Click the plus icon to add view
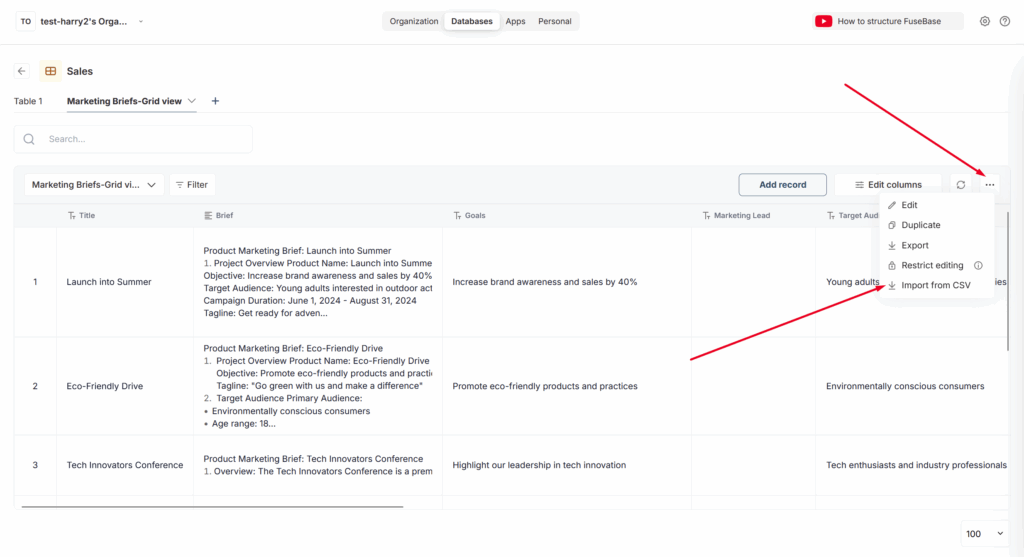 point(215,101)
